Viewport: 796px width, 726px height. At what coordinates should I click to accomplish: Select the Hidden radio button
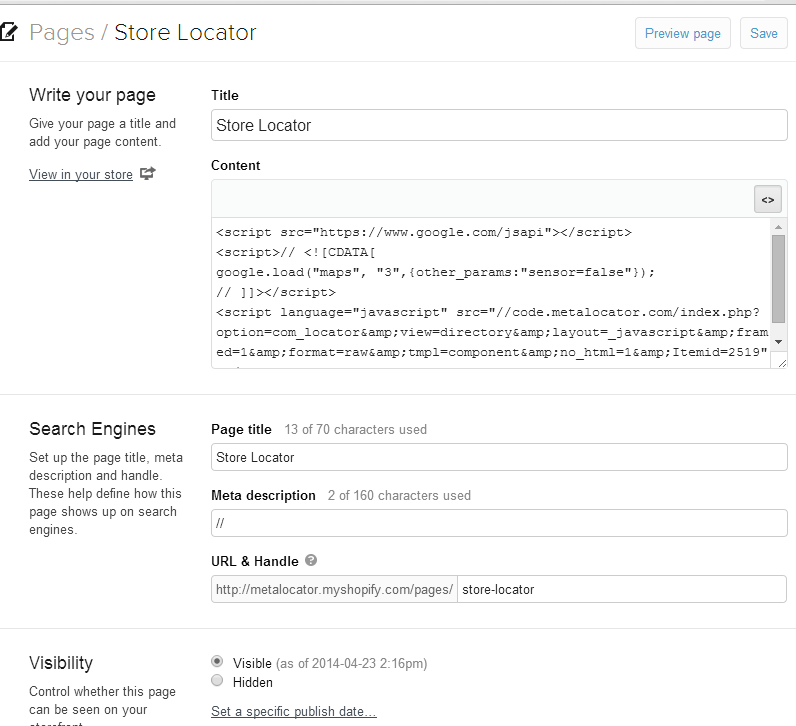coord(217,680)
